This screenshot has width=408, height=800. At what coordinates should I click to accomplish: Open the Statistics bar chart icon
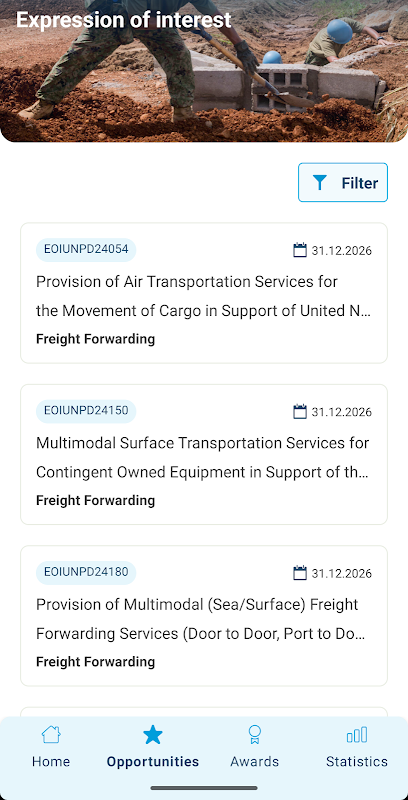356,735
